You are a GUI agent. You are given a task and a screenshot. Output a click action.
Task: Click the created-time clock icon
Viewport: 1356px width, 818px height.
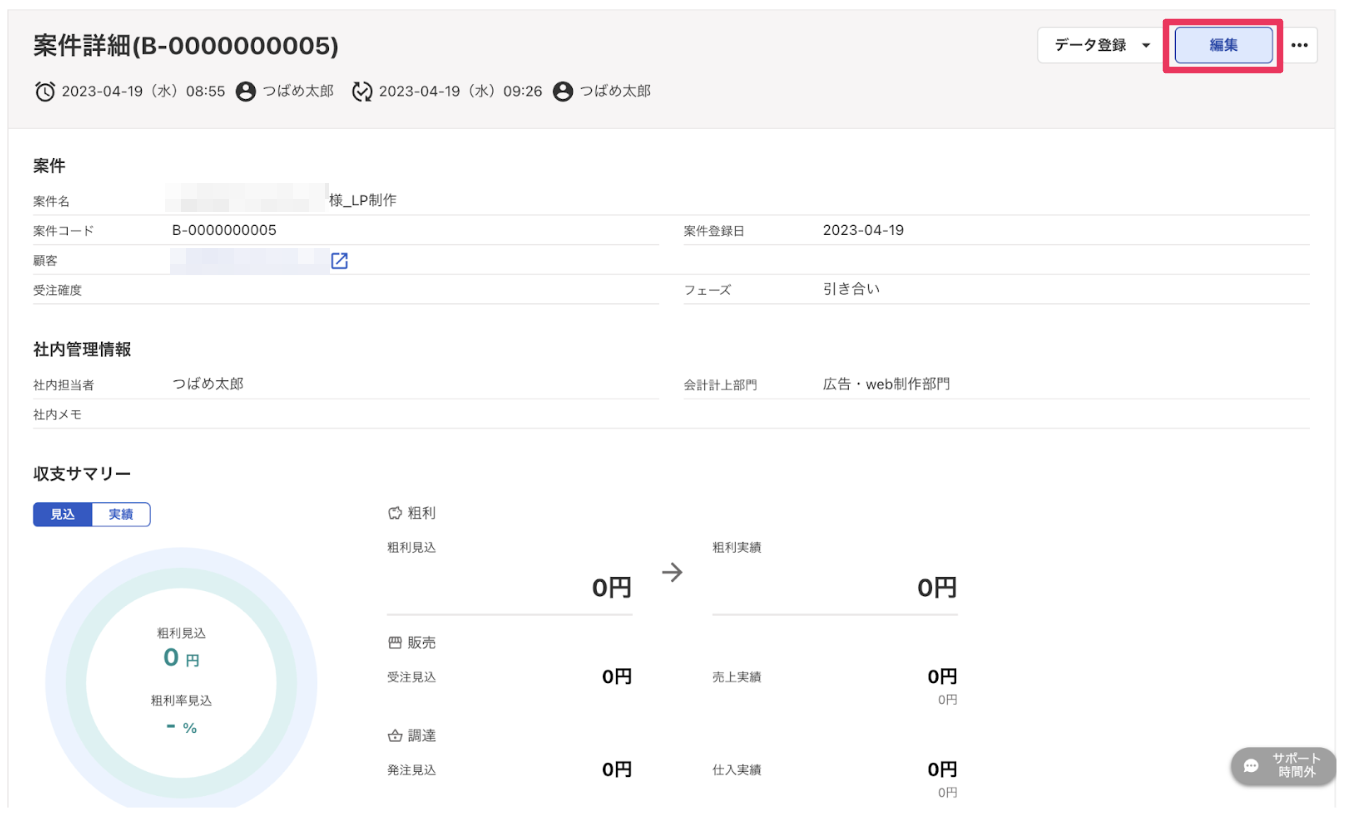(45, 92)
